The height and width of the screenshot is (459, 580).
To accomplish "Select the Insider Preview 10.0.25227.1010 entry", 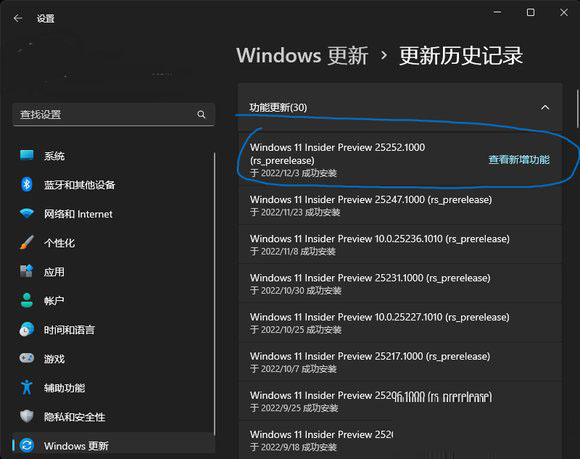I will point(400,323).
